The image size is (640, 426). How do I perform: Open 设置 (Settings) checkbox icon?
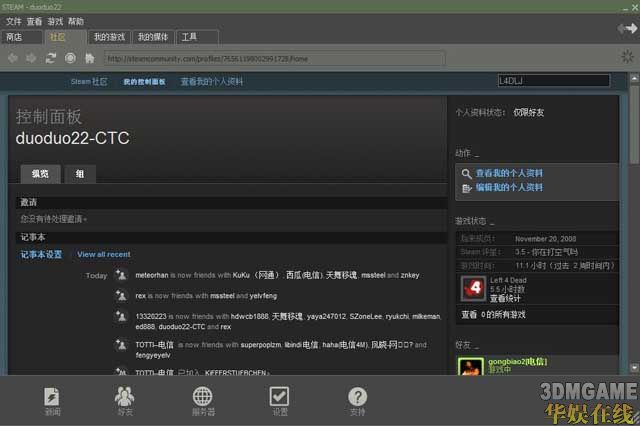280,400
